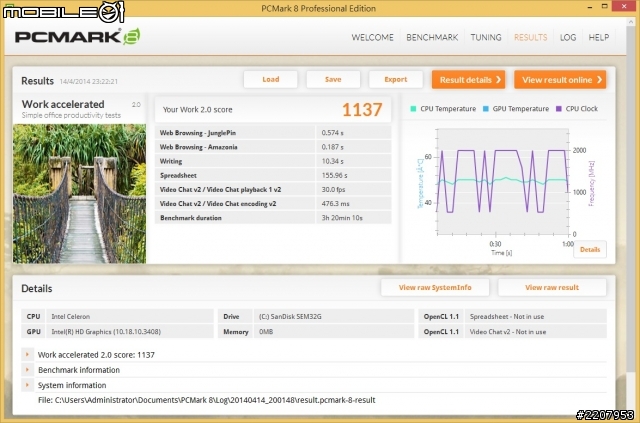Click the '155.96 s' spreadsheet value
Image resolution: width=640 pixels, height=423 pixels.
(334, 176)
